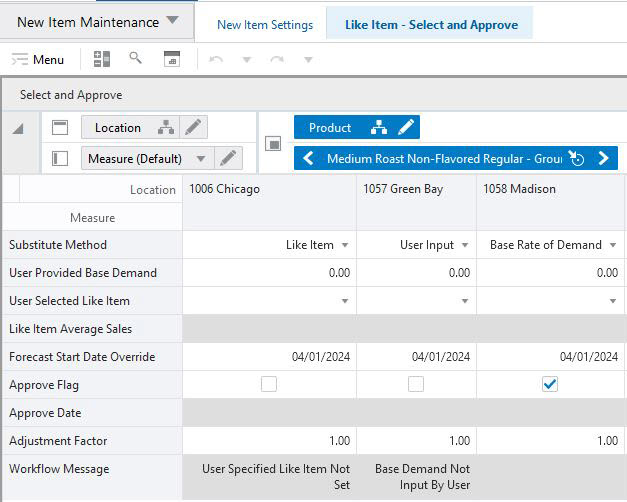Viewport: 627px width, 502px height.
Task: Go to next product with right chevron
Action: pyautogui.click(x=603, y=158)
